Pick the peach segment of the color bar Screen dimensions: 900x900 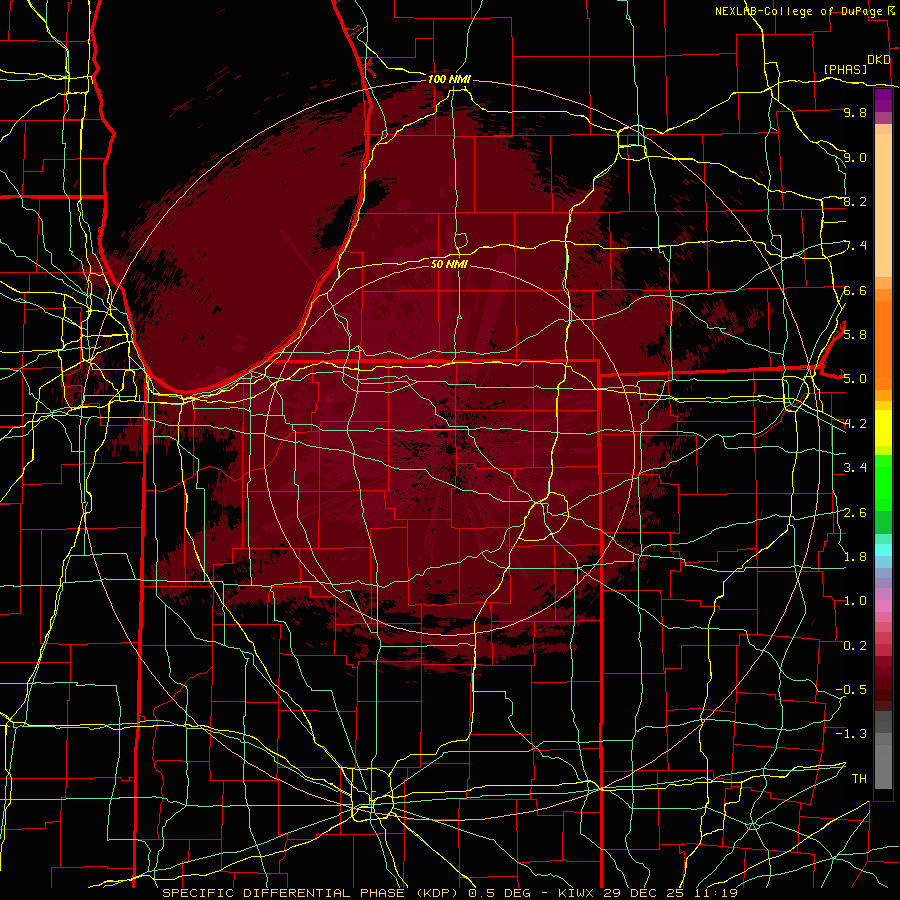click(883, 205)
